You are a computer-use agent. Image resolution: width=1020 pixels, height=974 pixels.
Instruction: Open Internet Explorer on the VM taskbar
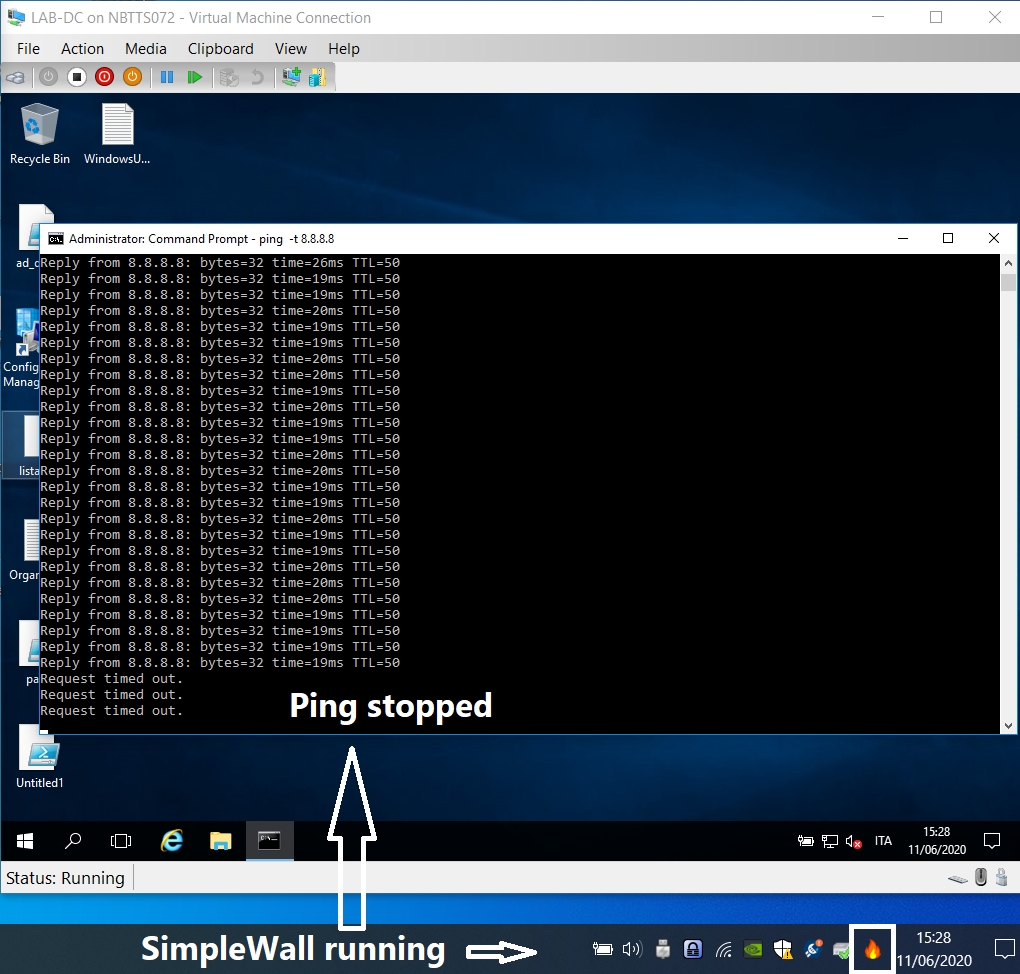pyautogui.click(x=171, y=840)
